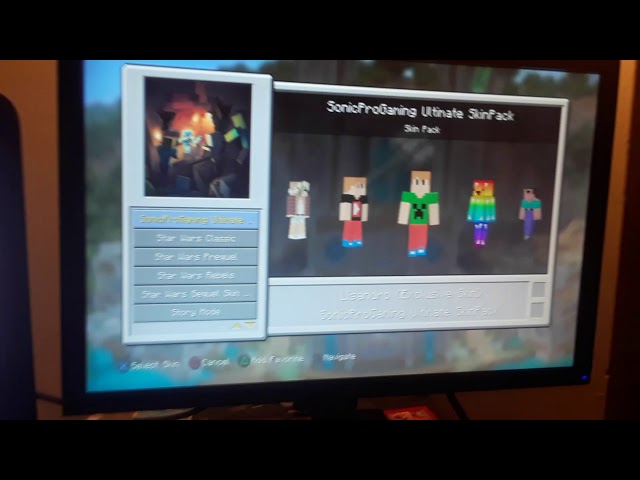Select the green creeper shirt skin
Viewport: 640px width, 480px height.
coord(418,213)
